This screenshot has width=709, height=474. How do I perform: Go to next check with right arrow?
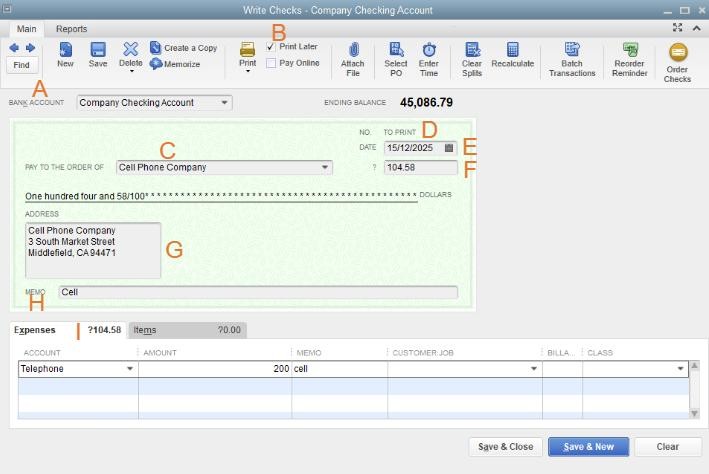(30, 47)
